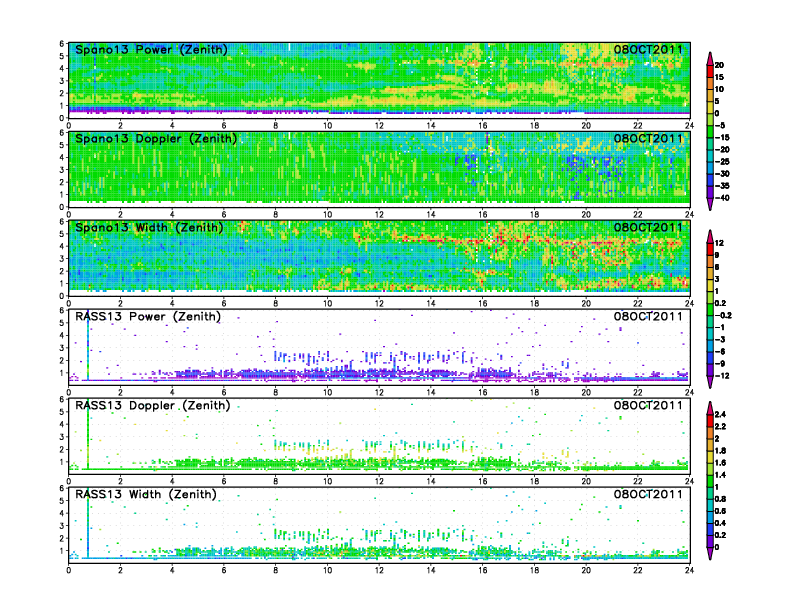Click the 08OCT2011 date in Spano13 Power panel
Viewport: 792px width, 612px height.
(x=648, y=50)
